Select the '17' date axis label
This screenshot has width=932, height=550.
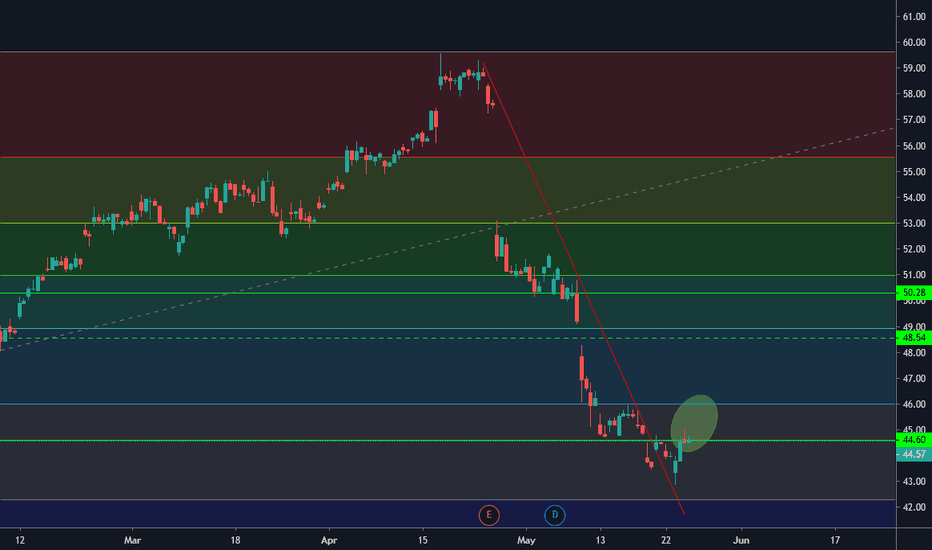[835, 540]
